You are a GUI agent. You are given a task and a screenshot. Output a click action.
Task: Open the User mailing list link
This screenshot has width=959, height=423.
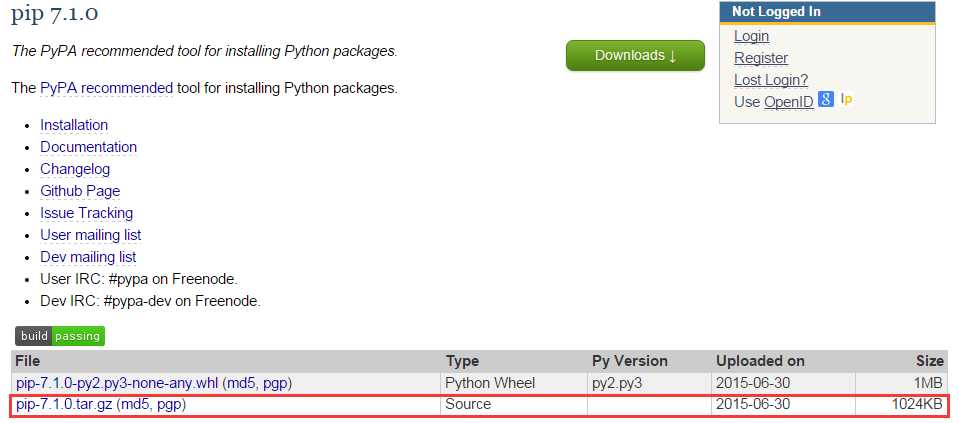click(91, 235)
